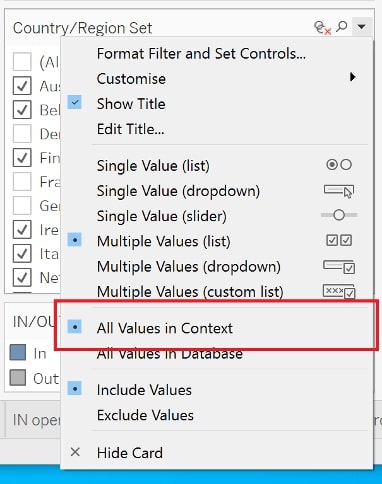Choose All Values in Context
This screenshot has height=484, width=382.
pos(165,328)
